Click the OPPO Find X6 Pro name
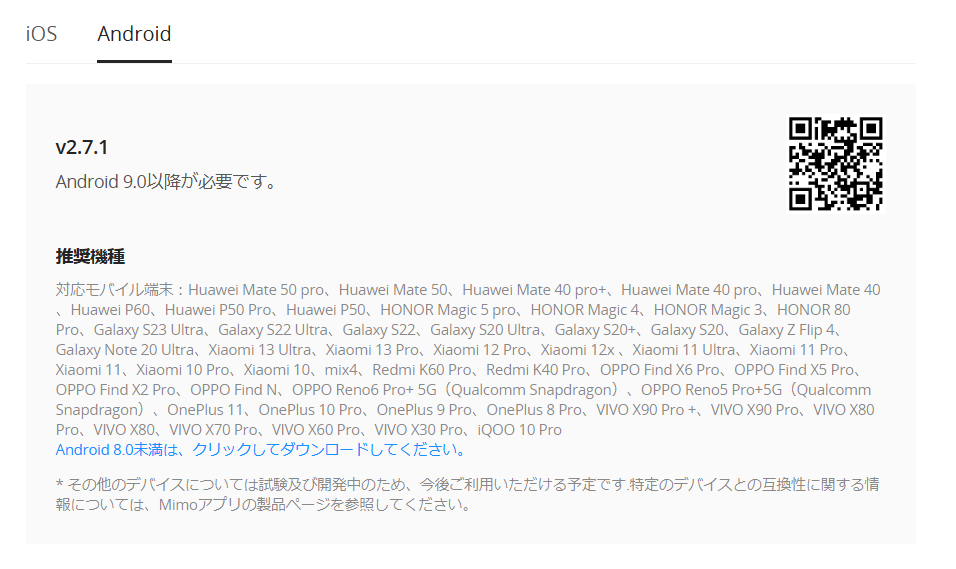956x569 pixels. coord(660,370)
